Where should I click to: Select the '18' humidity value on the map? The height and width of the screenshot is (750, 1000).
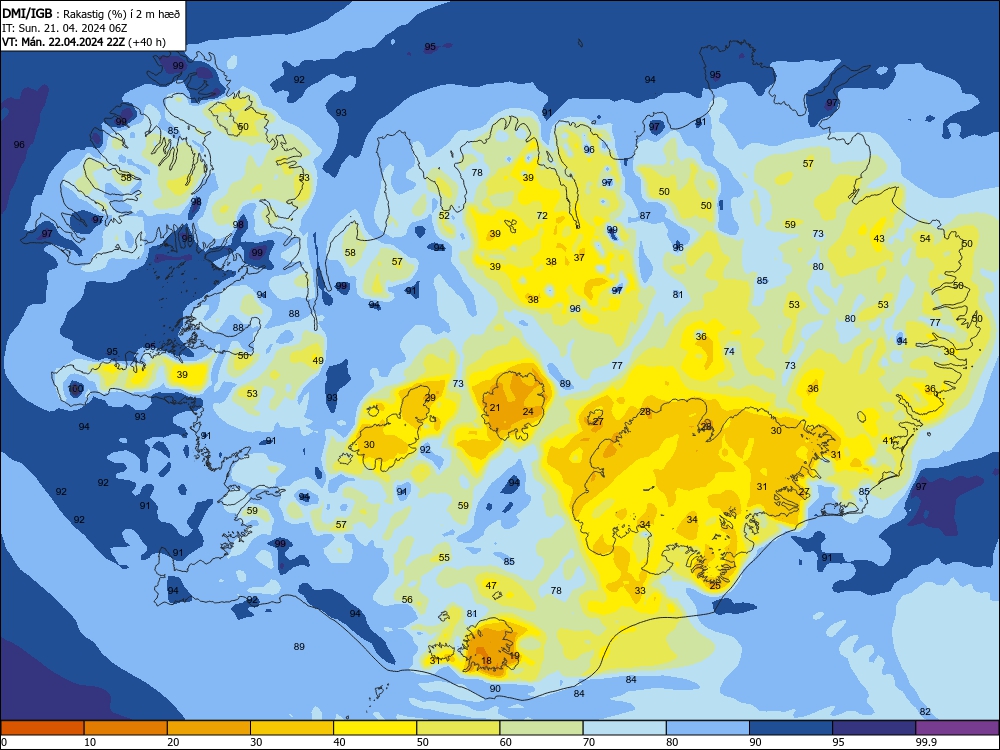487,661
